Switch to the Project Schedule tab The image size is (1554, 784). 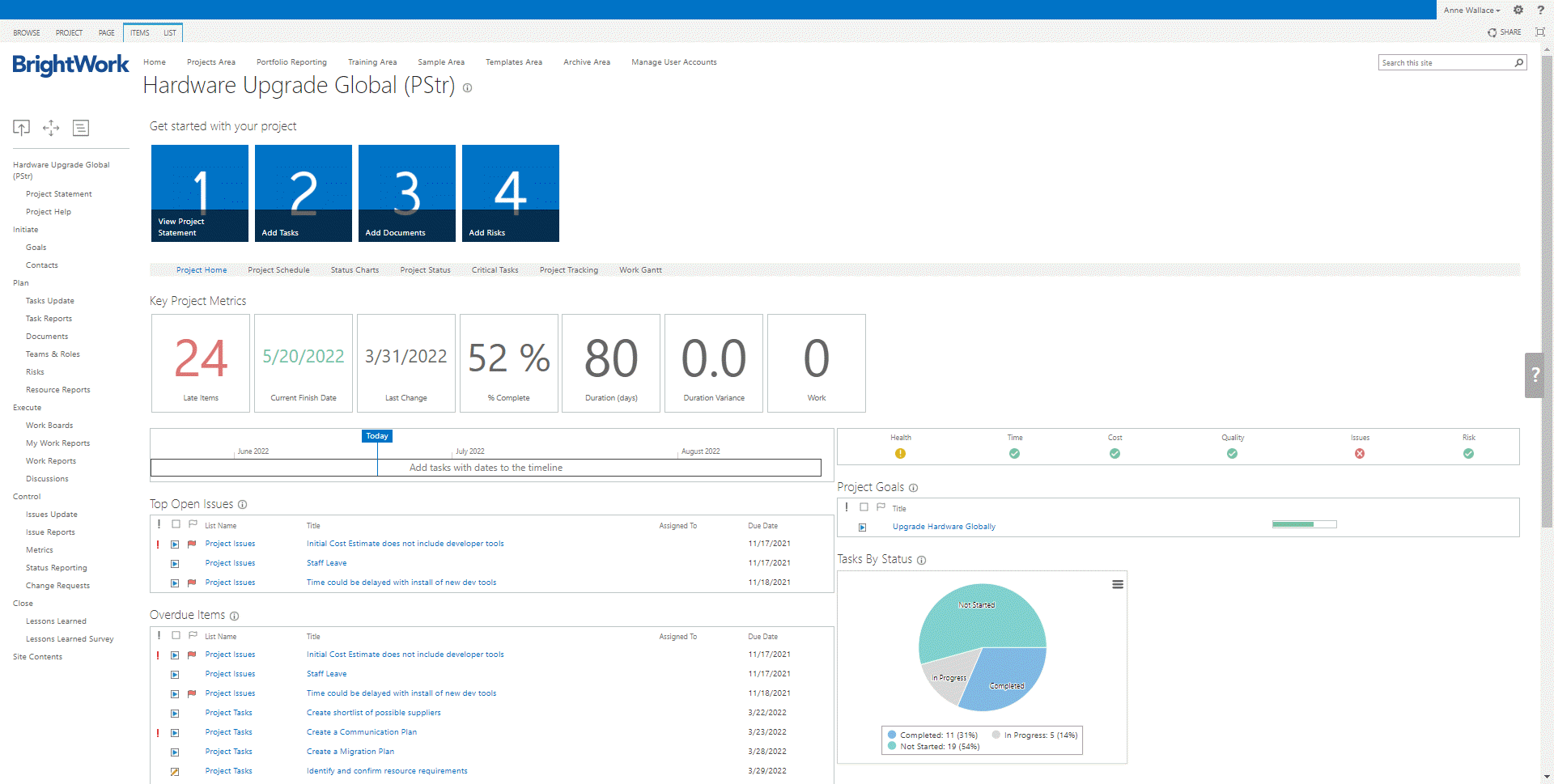pyautogui.click(x=278, y=270)
